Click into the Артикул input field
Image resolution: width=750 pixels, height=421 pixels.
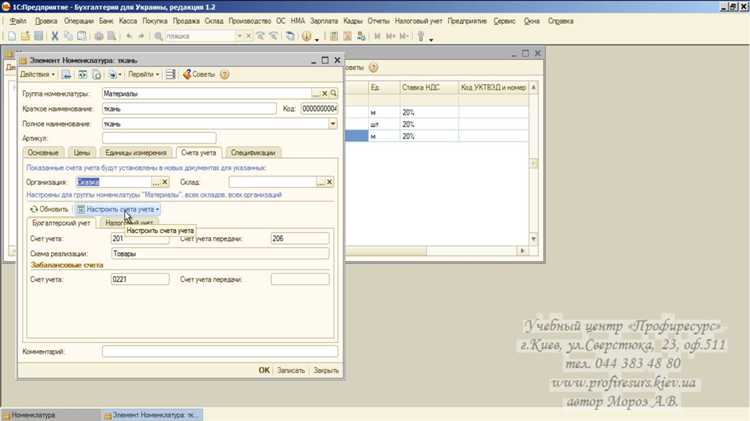(x=159, y=138)
